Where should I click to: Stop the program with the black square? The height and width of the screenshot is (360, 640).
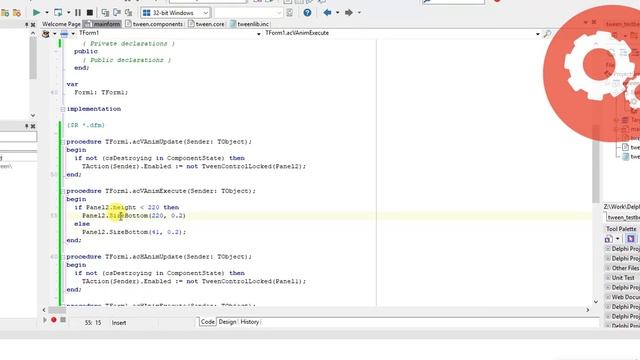pos(90,13)
